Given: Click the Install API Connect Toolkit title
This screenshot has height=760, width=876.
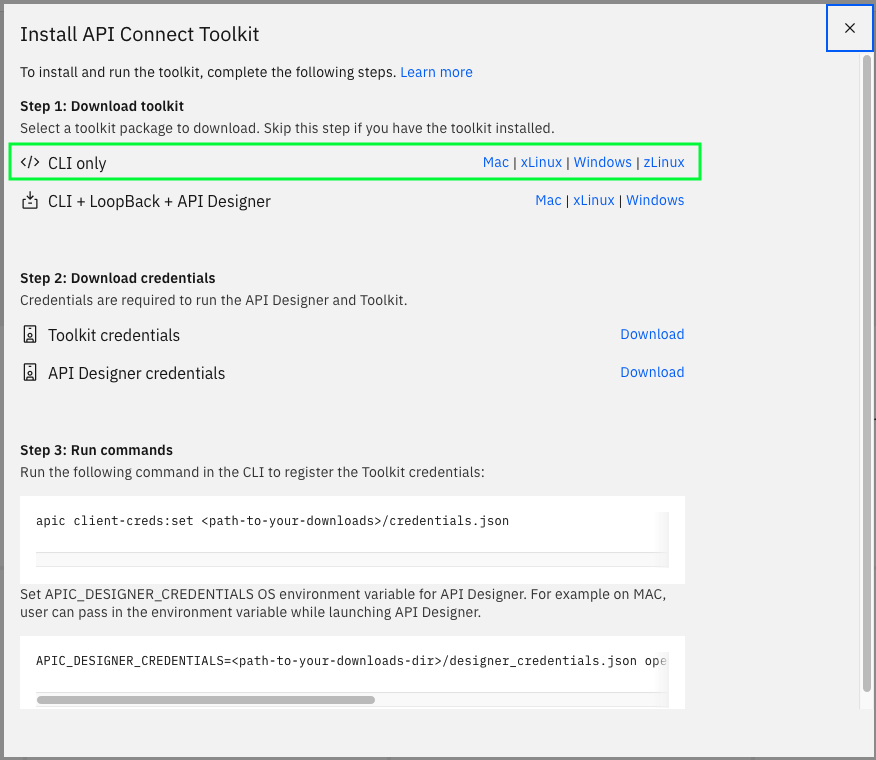Looking at the screenshot, I should pos(139,34).
